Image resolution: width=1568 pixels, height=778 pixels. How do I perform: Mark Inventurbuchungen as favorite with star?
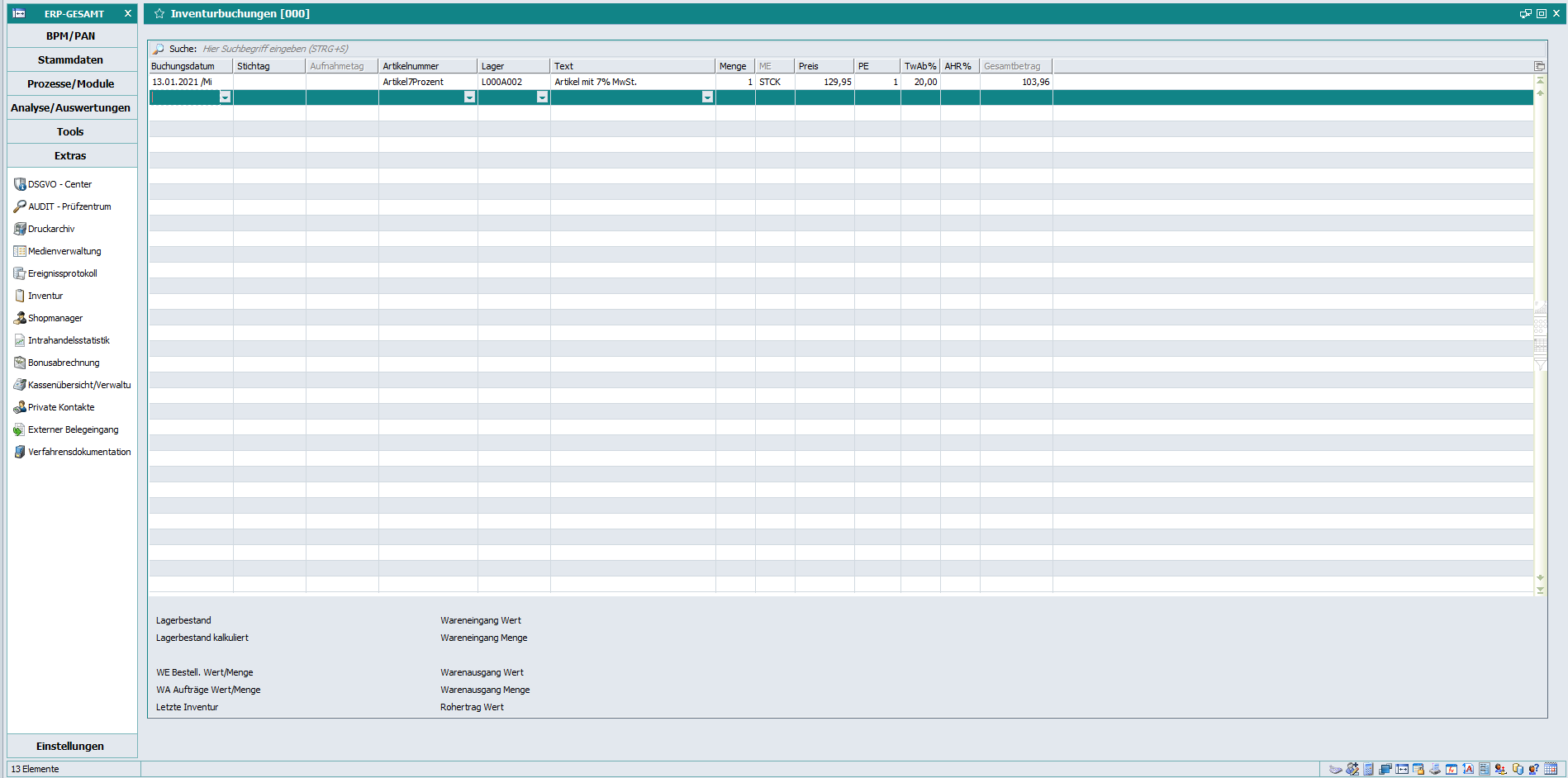point(159,13)
